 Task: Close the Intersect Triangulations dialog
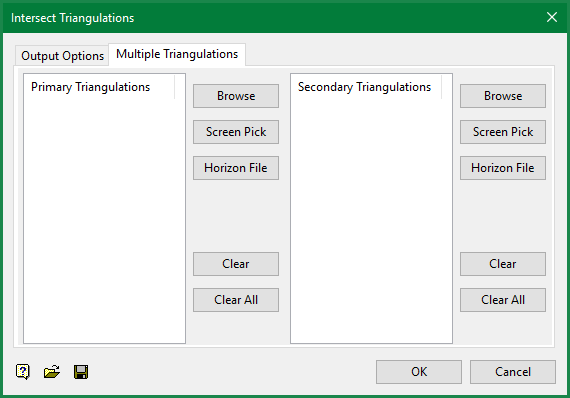(x=552, y=17)
